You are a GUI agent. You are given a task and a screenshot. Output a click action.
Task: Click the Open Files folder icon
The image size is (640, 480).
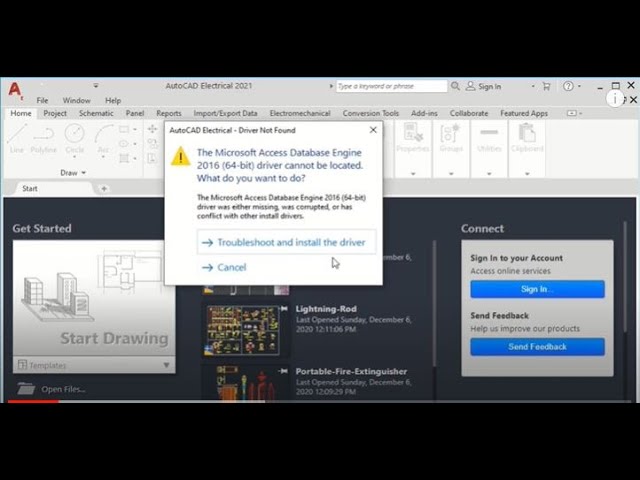point(26,389)
